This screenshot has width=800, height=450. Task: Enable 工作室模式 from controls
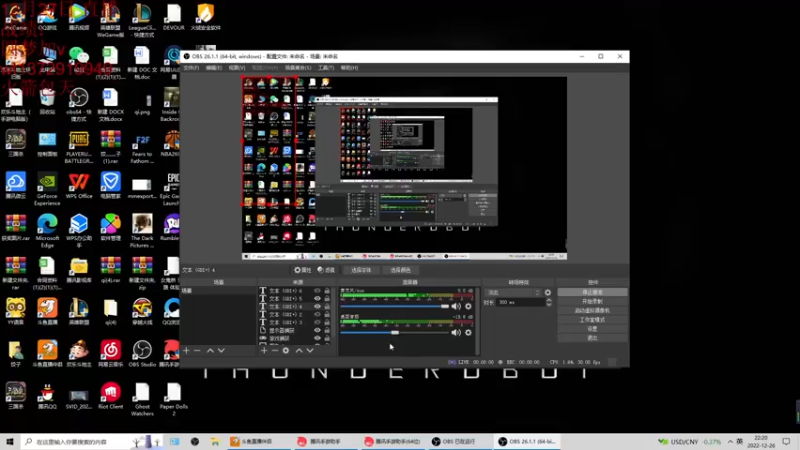pos(592,320)
